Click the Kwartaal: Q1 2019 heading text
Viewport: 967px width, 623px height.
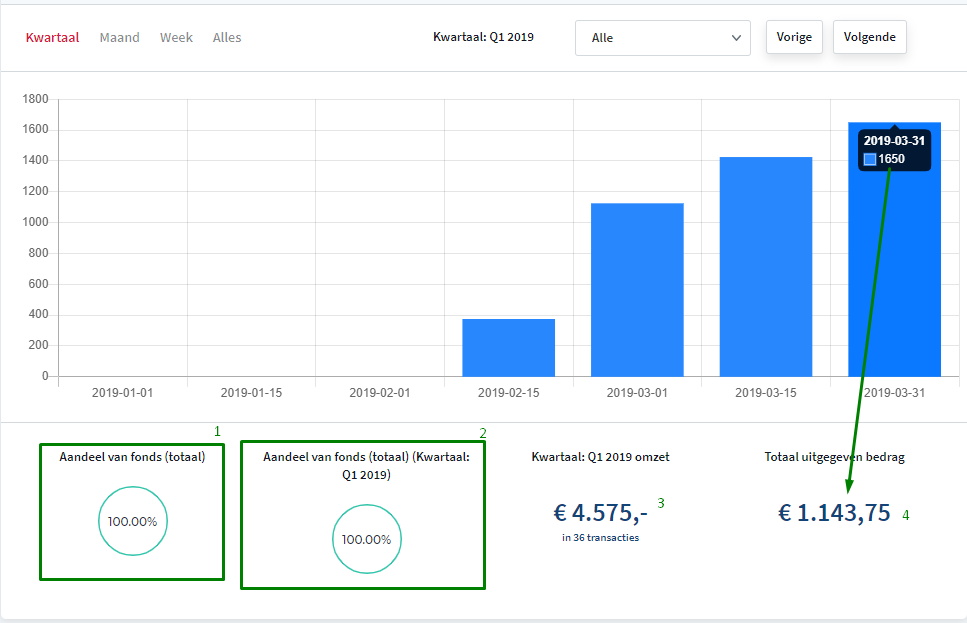[x=484, y=37]
